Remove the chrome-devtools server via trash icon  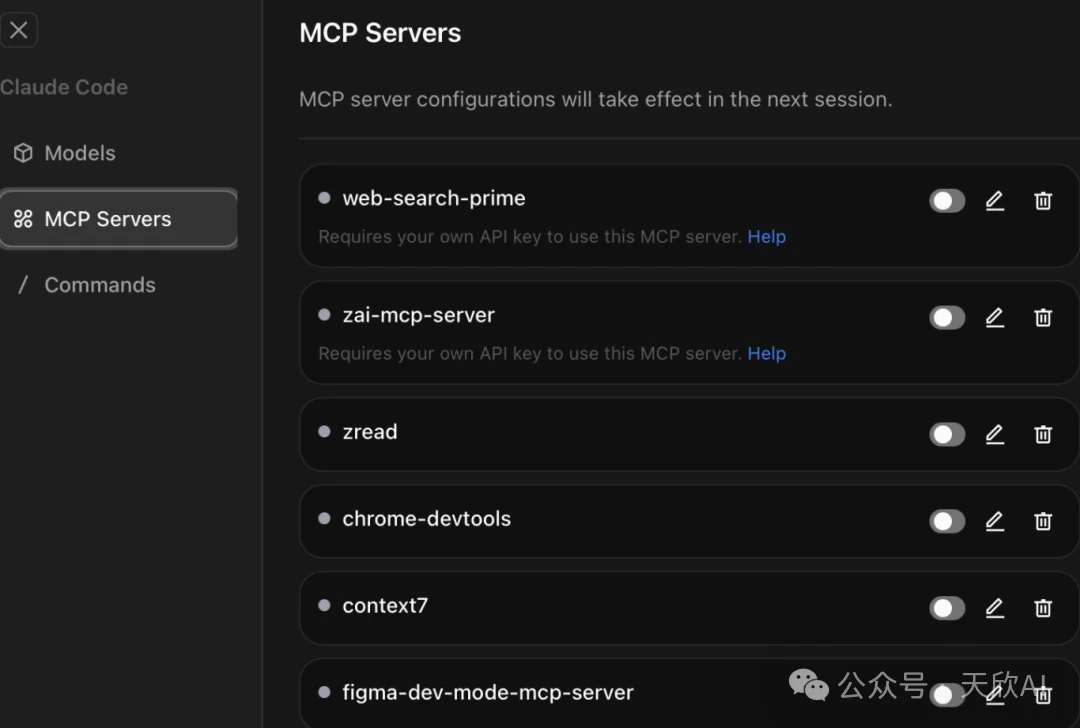(1043, 522)
